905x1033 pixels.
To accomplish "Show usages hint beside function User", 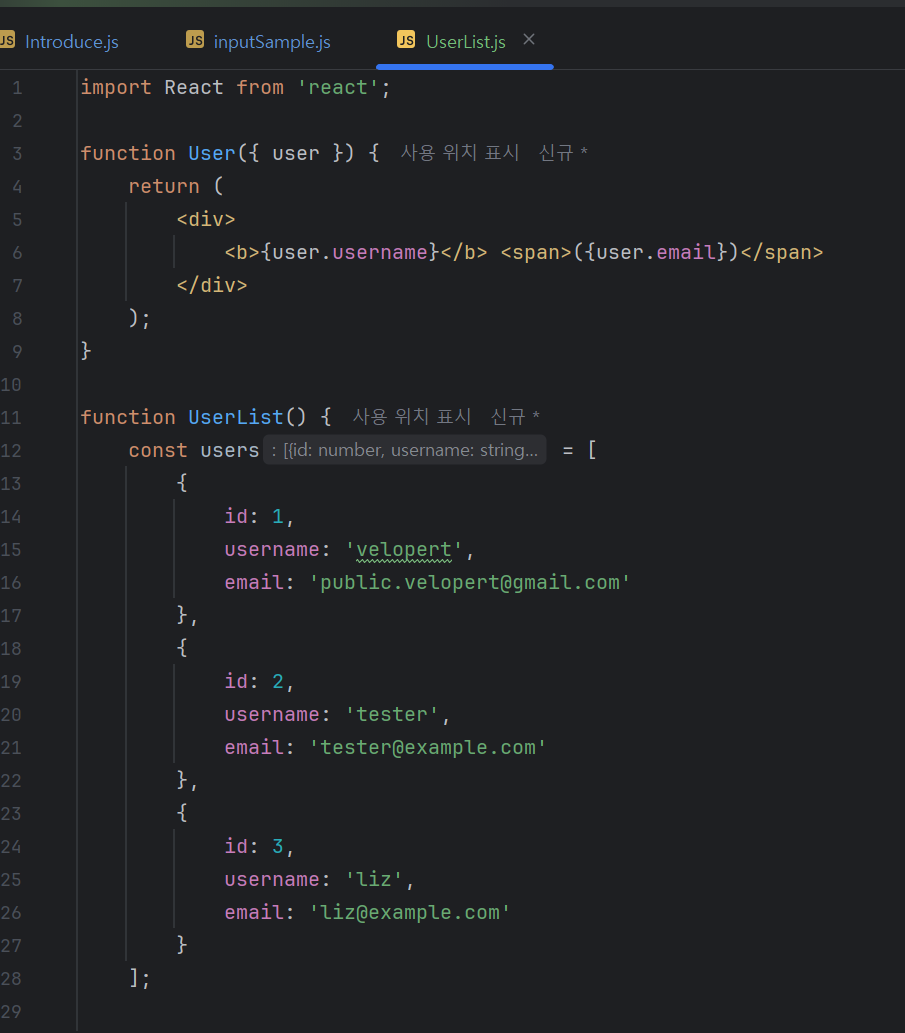I will coord(460,153).
